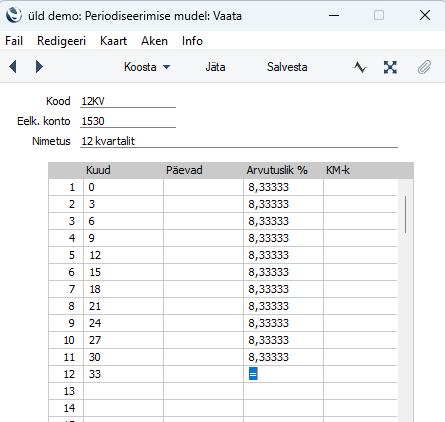445x422 pixels.
Task: Expand the Koosta dropdown menu
Action: tap(147, 67)
